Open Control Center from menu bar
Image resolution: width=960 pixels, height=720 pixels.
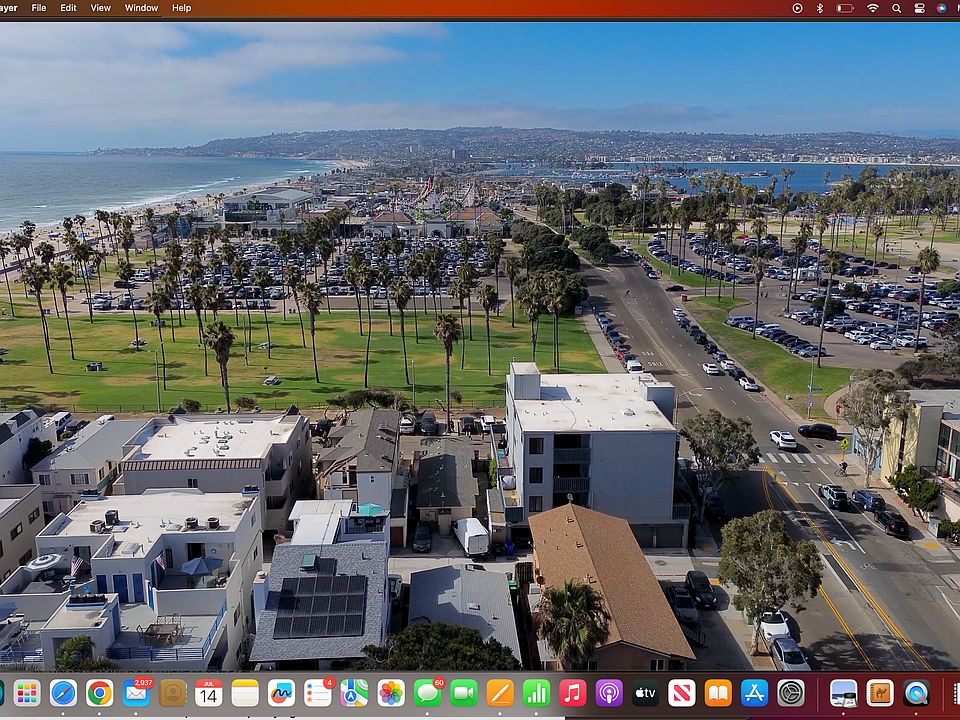click(919, 7)
